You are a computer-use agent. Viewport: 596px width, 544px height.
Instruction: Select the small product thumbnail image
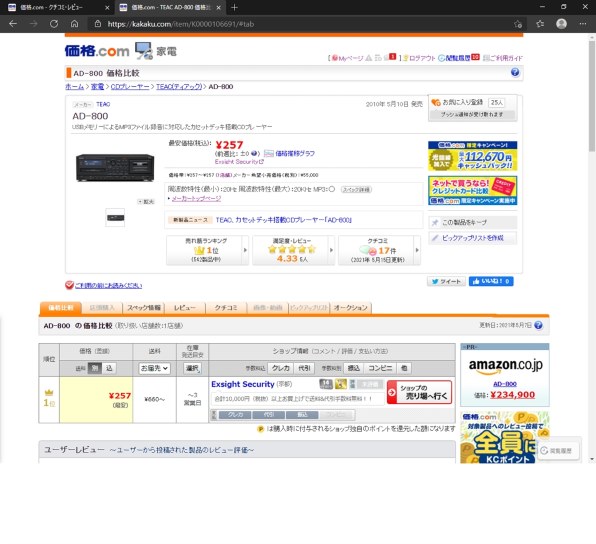[x=115, y=218]
